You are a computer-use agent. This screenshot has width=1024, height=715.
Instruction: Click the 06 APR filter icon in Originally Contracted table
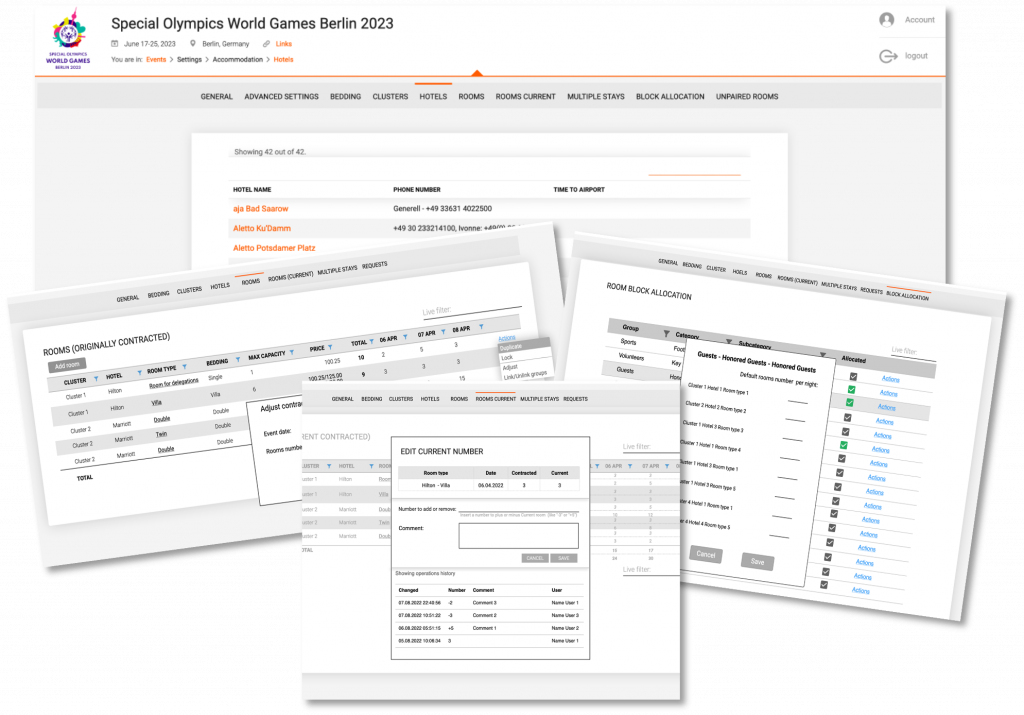(x=405, y=337)
